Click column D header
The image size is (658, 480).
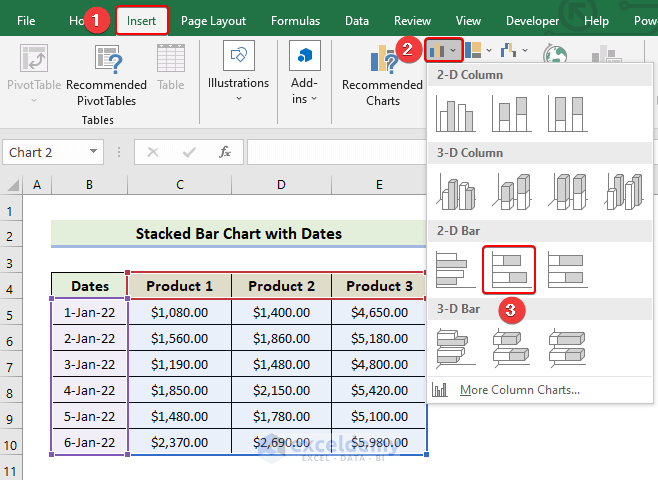281,185
